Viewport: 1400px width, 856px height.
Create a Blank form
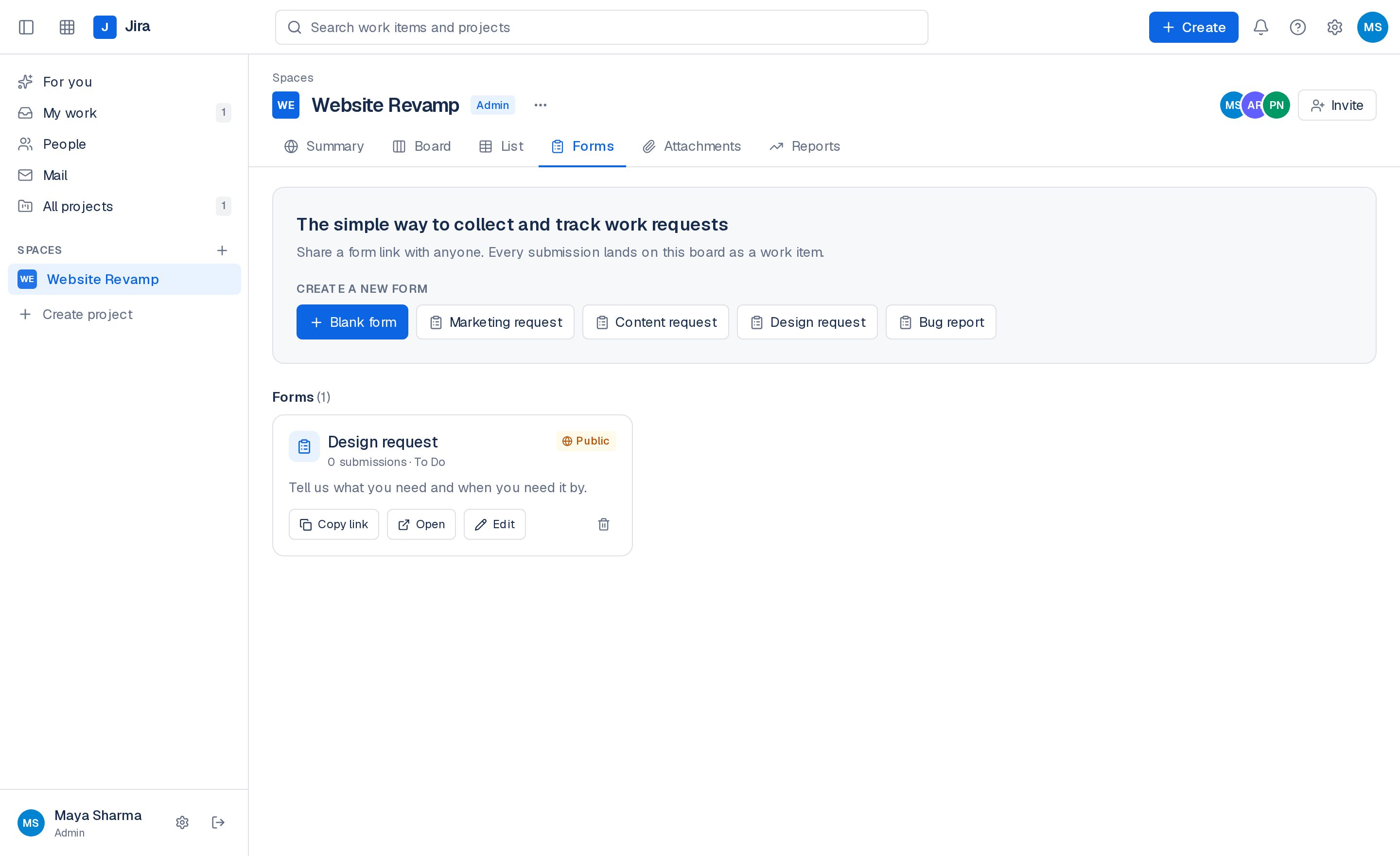click(x=352, y=322)
